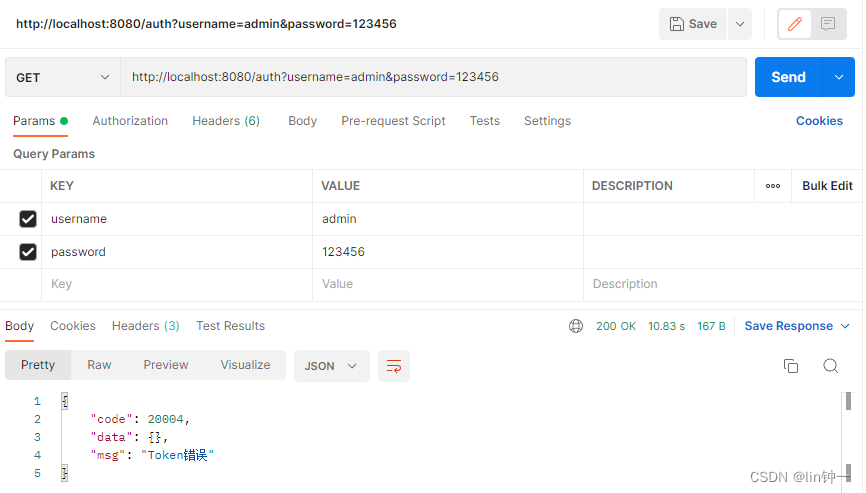This screenshot has height=493, width=866.
Task: Click the Cookies link
Action: 819,121
